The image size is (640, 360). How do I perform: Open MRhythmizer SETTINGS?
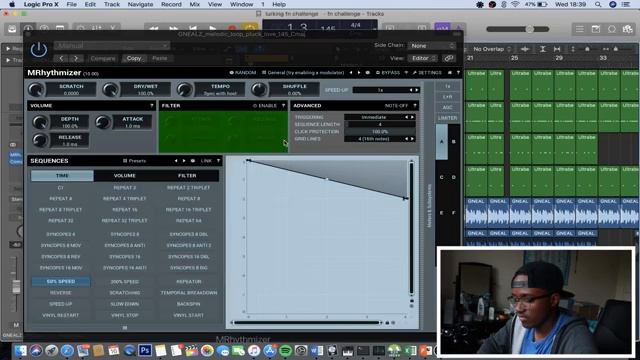(427, 73)
